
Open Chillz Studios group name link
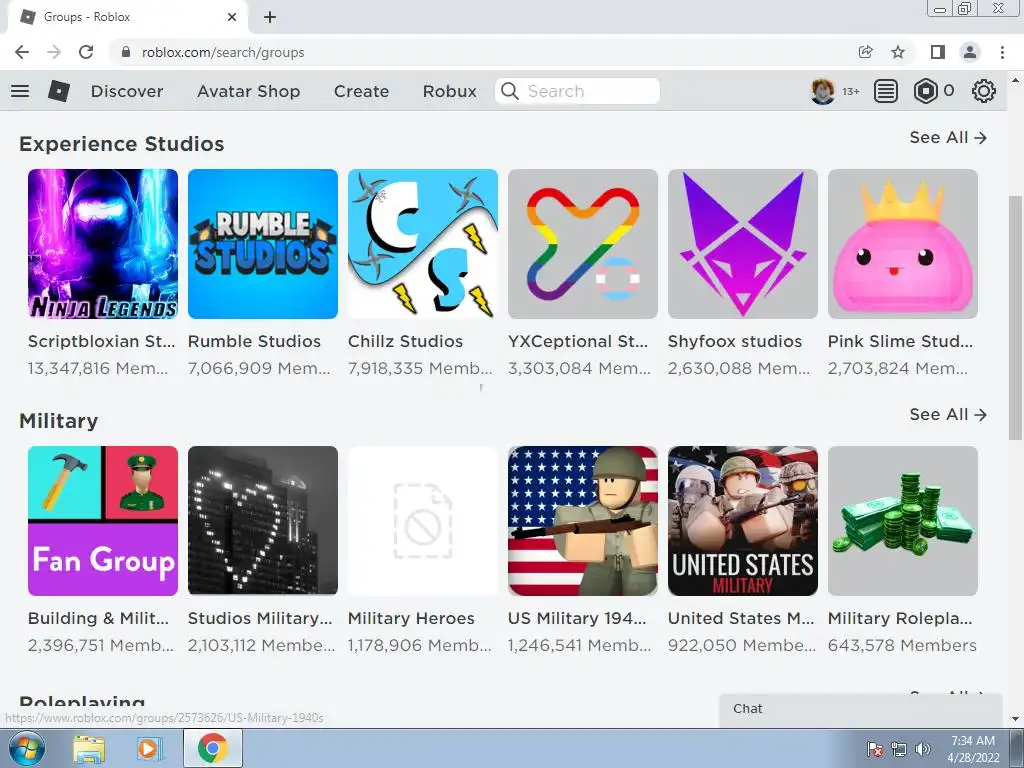point(406,342)
